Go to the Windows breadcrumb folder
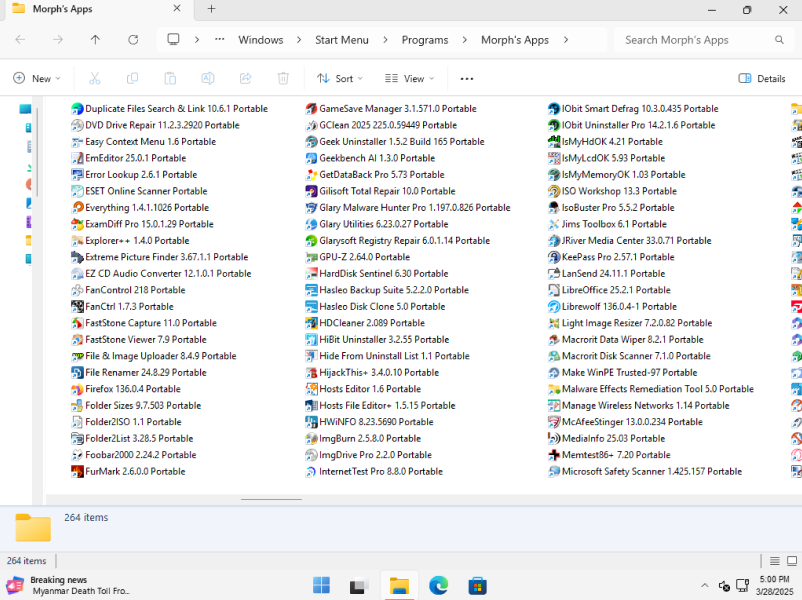Image resolution: width=802 pixels, height=600 pixels. (260, 40)
